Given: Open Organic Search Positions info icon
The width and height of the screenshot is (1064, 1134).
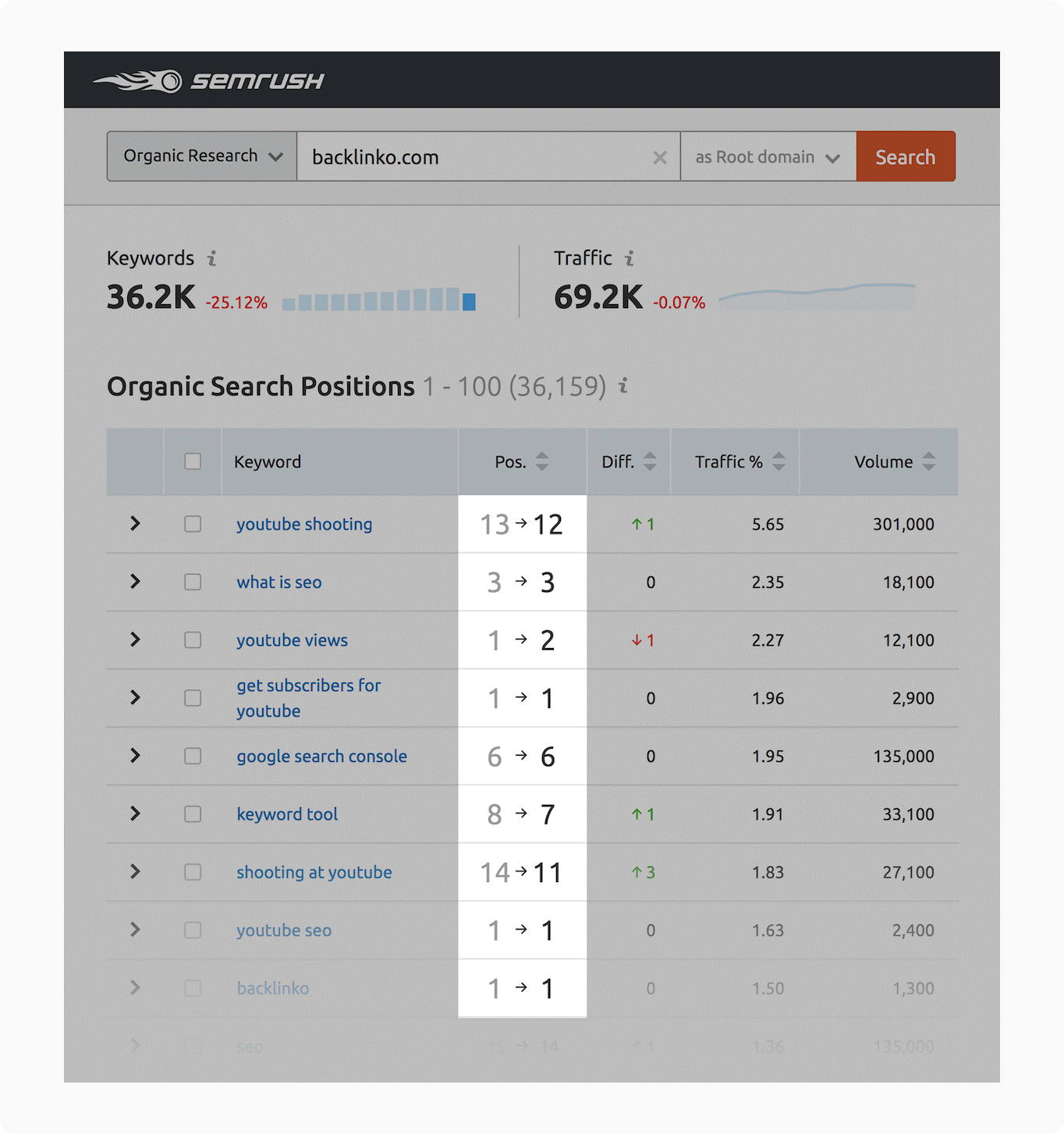Looking at the screenshot, I should click(x=623, y=385).
